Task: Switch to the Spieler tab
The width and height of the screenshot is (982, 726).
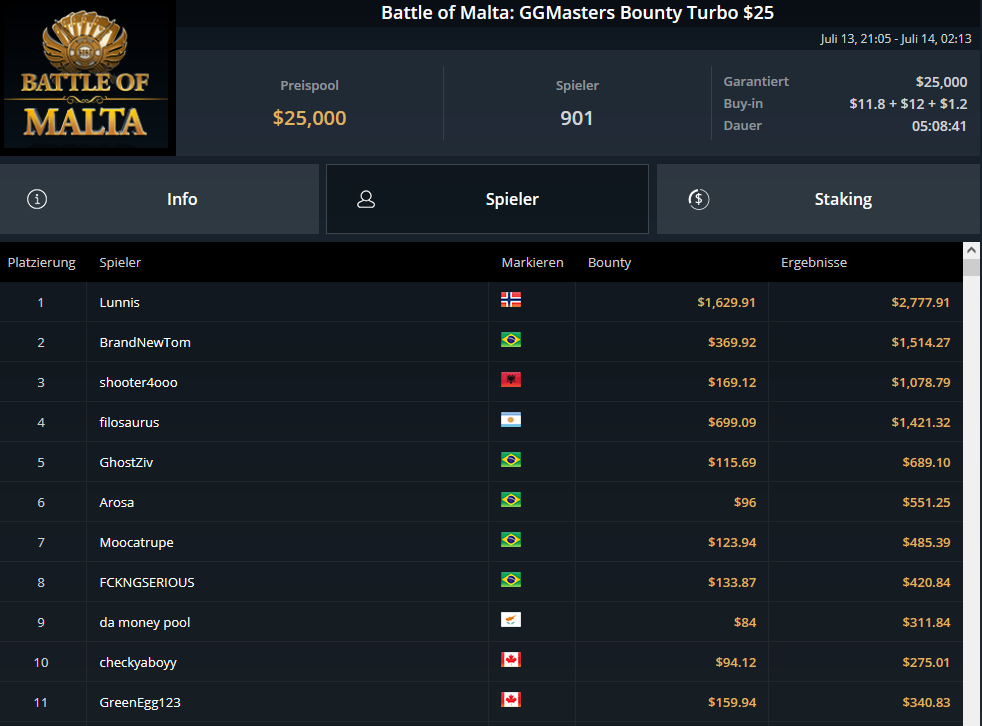Action: coord(487,199)
